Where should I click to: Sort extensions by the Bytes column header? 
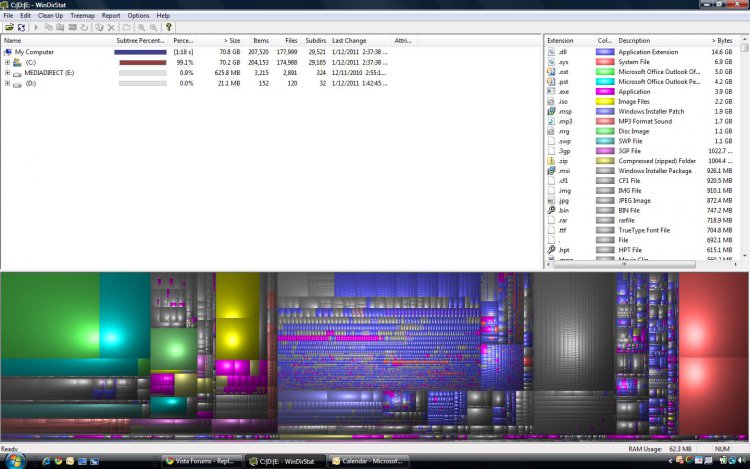pyautogui.click(x=720, y=41)
